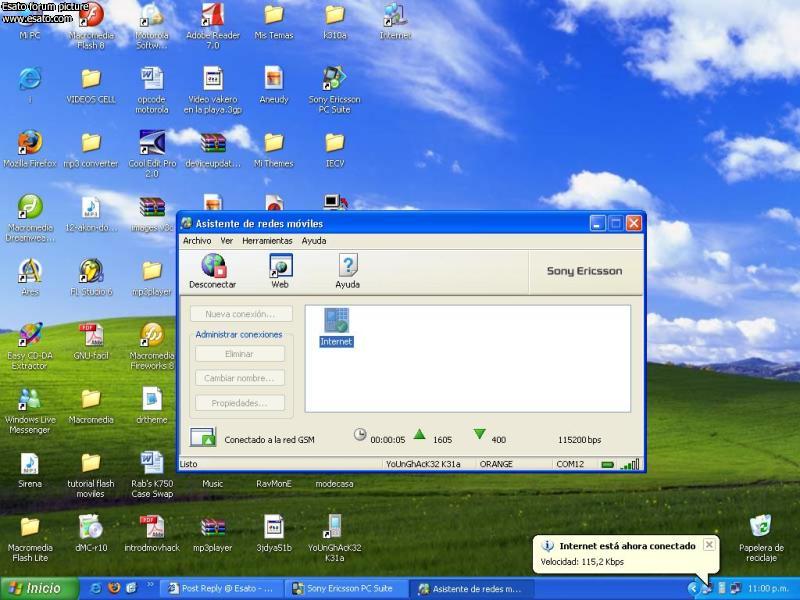The image size is (800, 600).
Task: Click the Eliminar button
Action: pos(240,354)
